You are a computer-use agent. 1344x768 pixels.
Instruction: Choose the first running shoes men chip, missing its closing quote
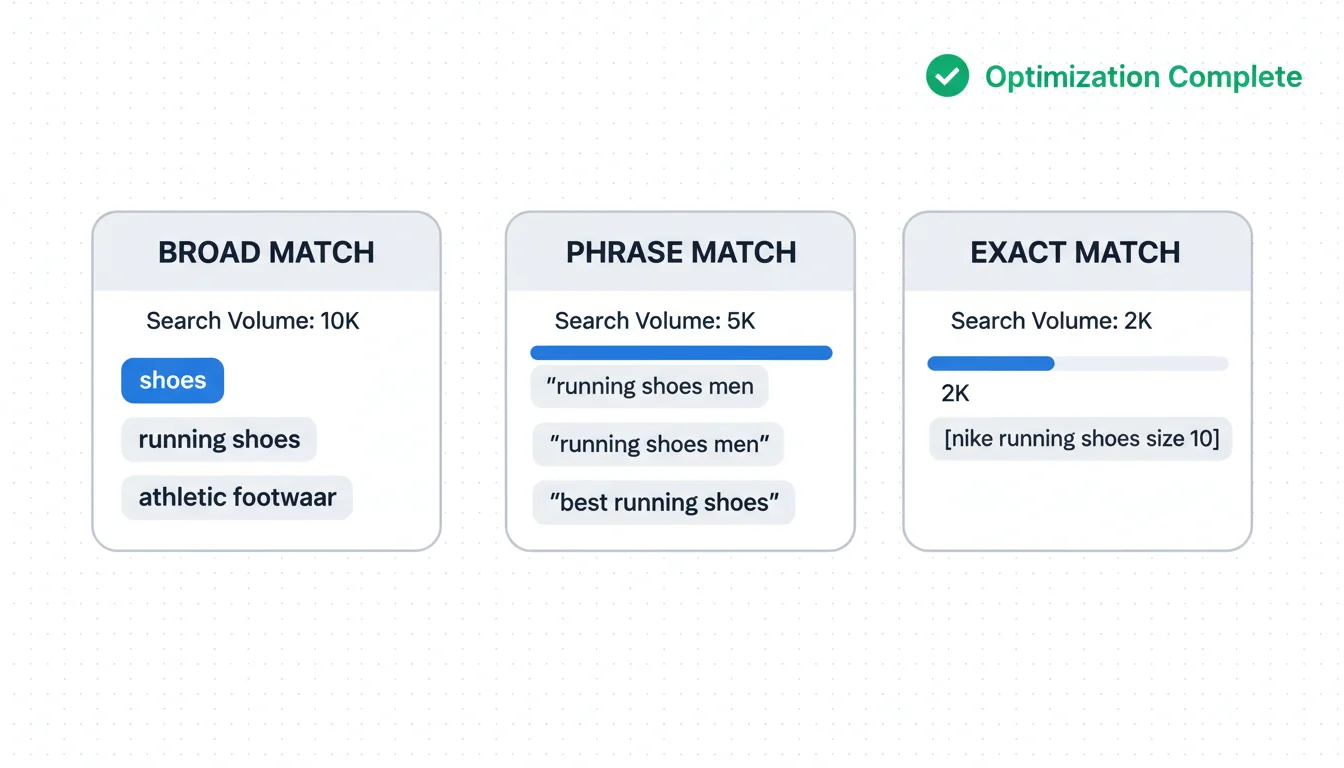pos(649,387)
